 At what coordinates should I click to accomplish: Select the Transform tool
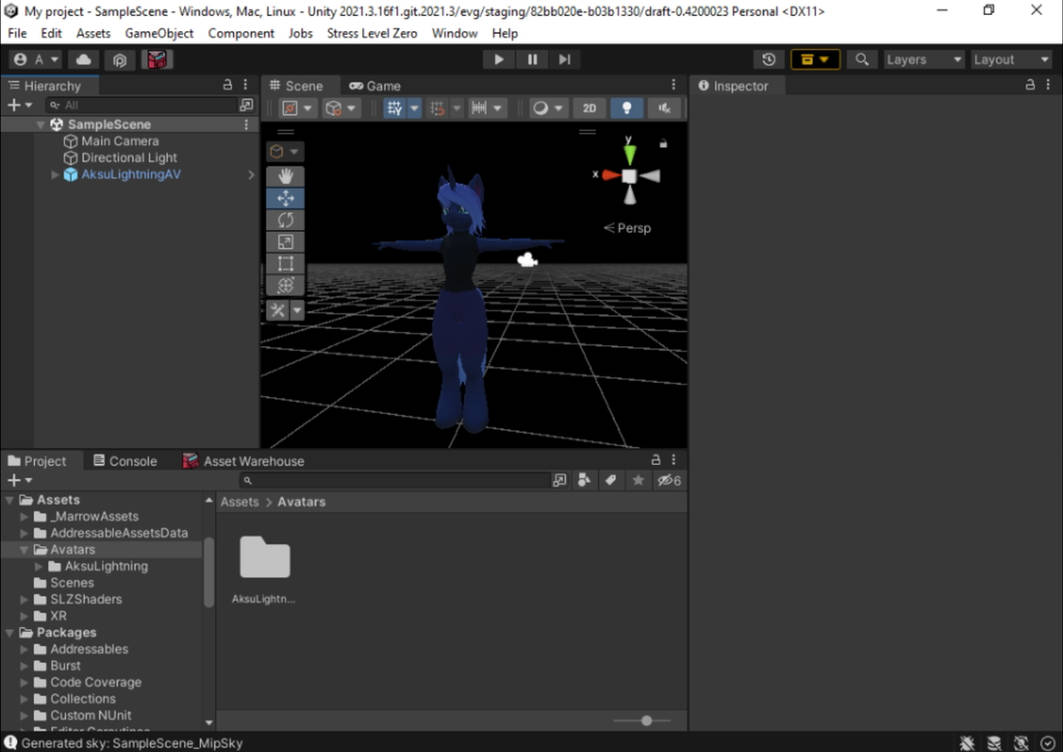(x=285, y=285)
